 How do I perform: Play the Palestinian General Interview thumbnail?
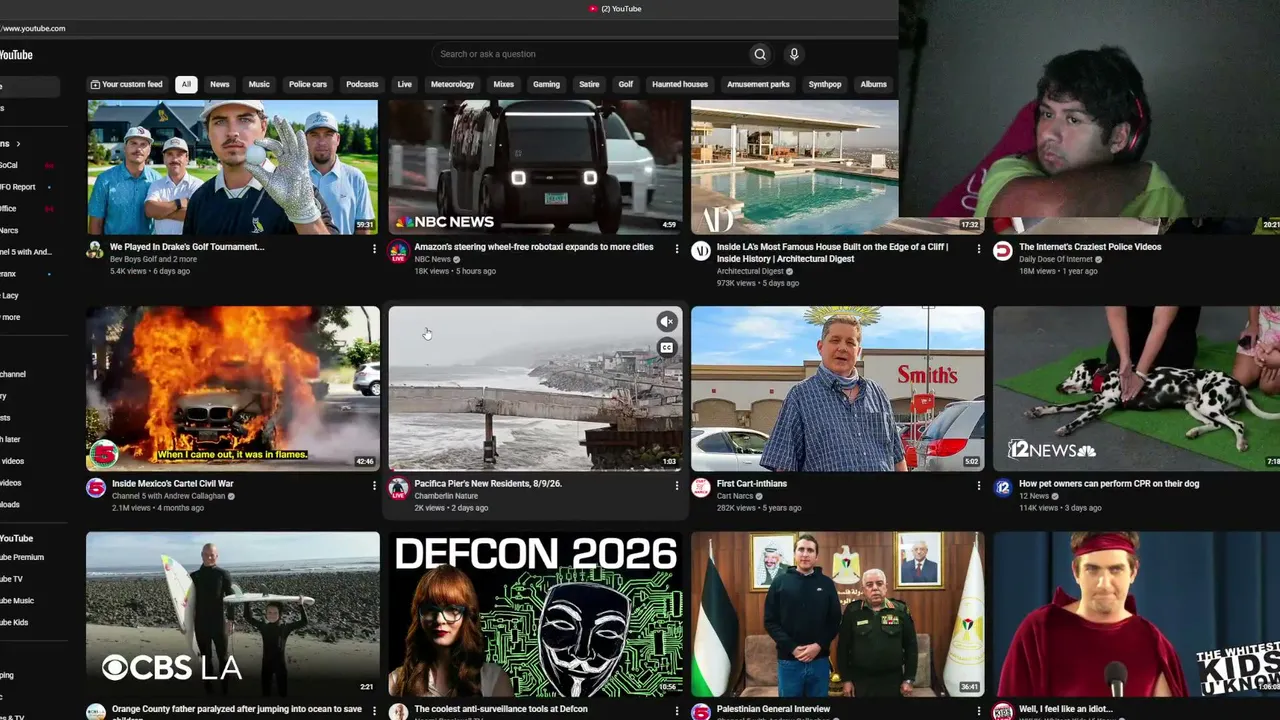click(838, 614)
